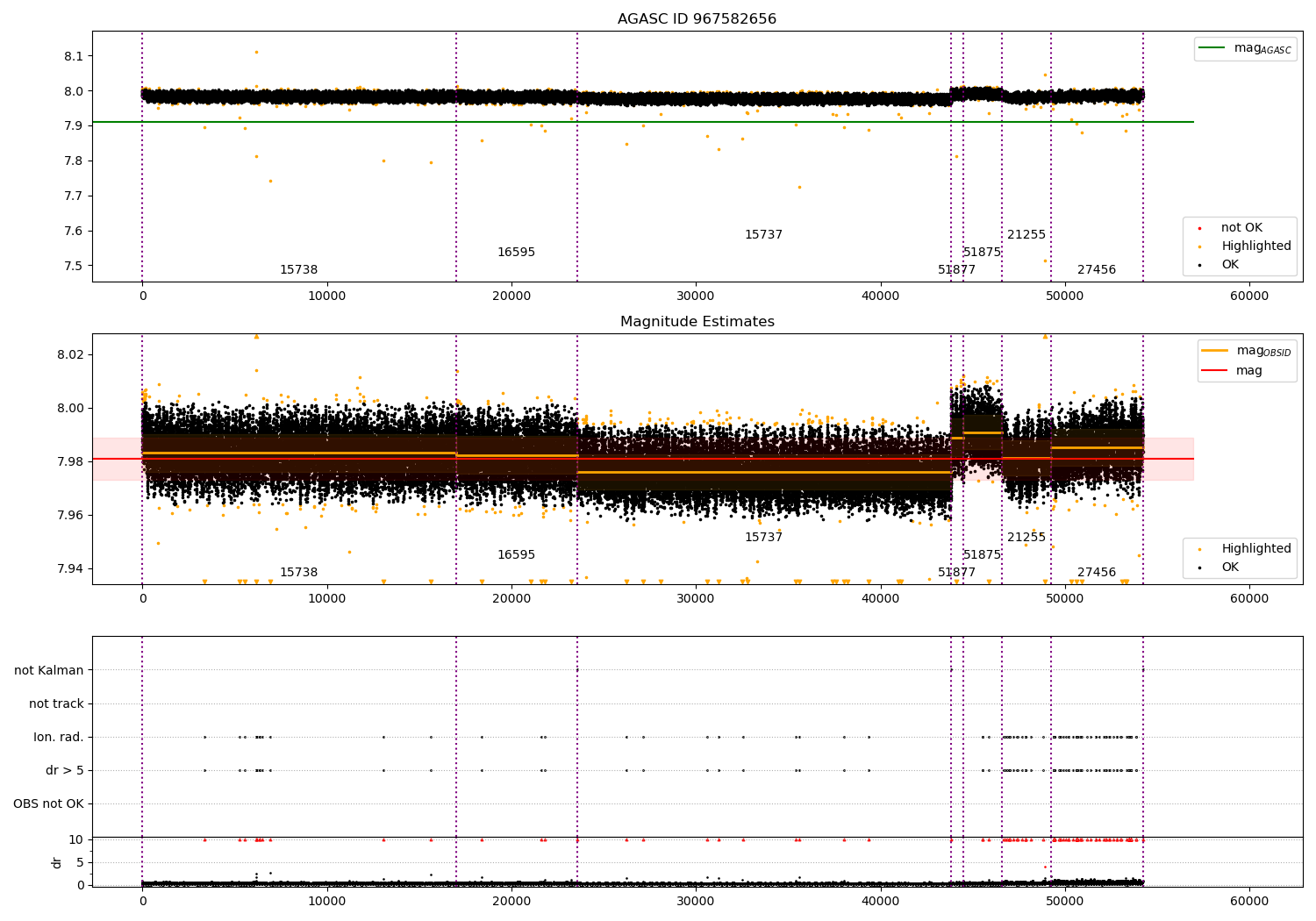The height and width of the screenshot is (921, 1316).
Task: Click obsid label 21255 in the top plot
Action: click(1026, 235)
